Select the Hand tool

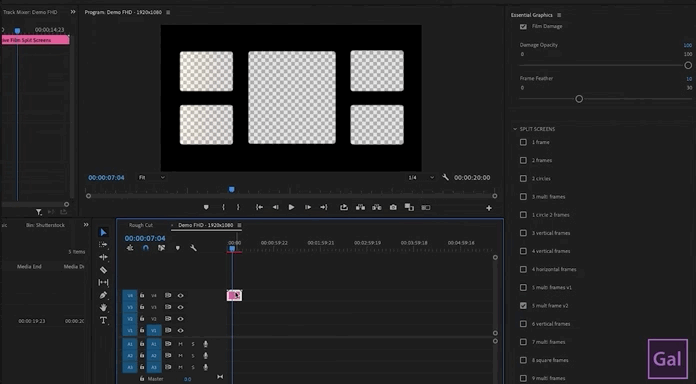click(x=103, y=307)
